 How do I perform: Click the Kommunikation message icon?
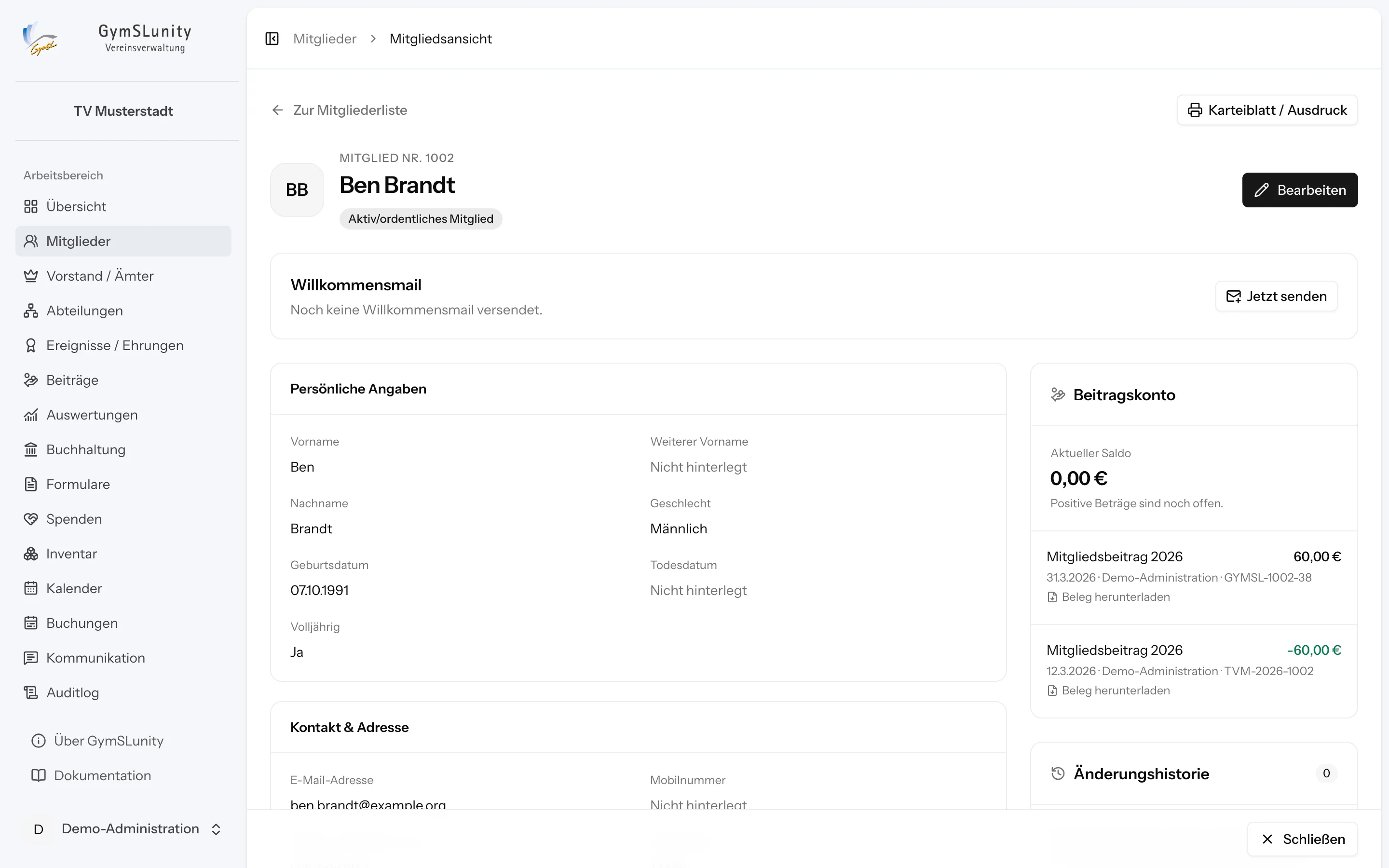[31, 658]
